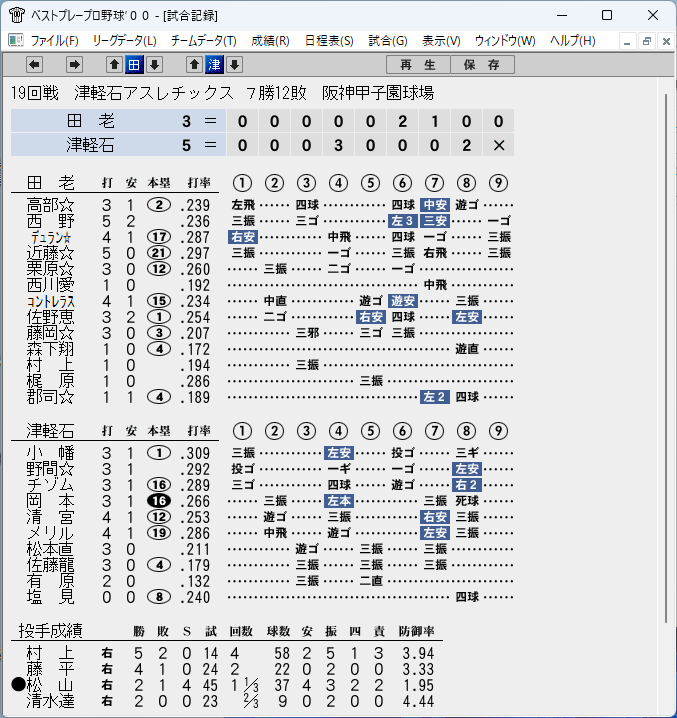677x718 pixels.
Task: Click the down arrow beside 津 team icon
Action: coord(235,65)
